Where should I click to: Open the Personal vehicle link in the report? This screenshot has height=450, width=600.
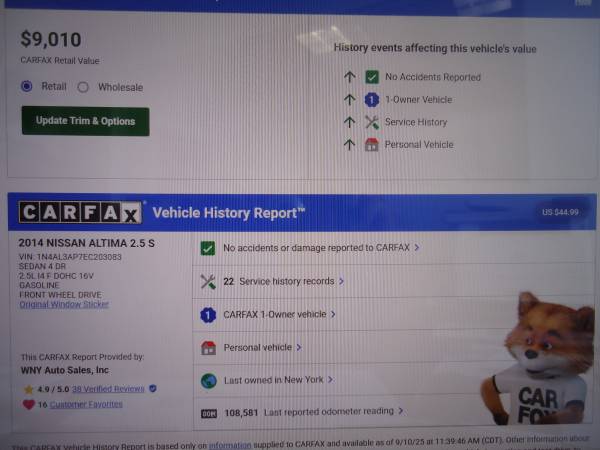(258, 347)
